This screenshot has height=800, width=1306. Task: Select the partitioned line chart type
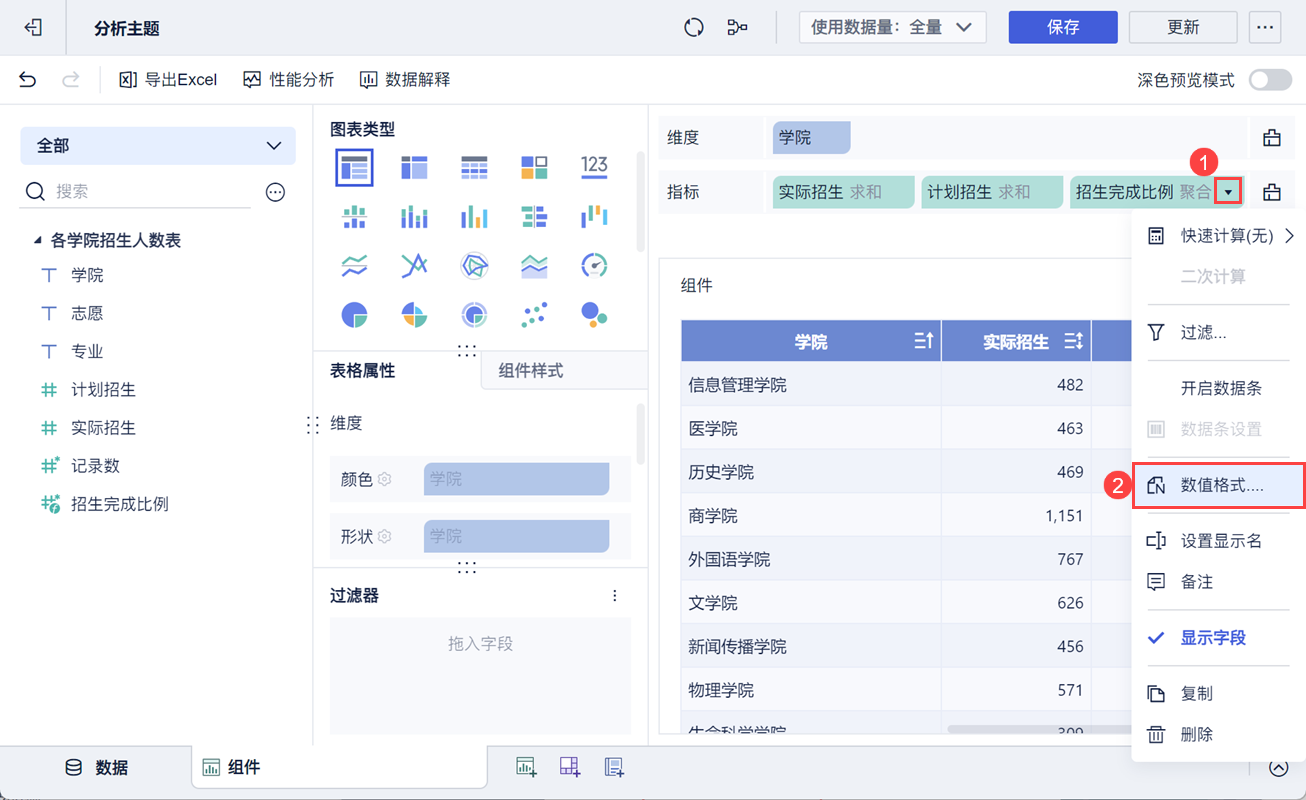coord(355,266)
